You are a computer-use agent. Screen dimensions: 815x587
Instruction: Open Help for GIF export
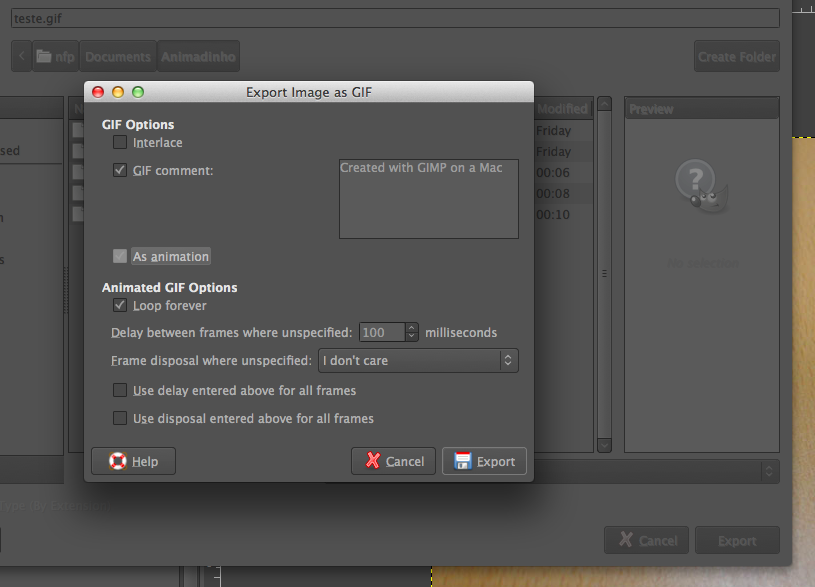133,461
